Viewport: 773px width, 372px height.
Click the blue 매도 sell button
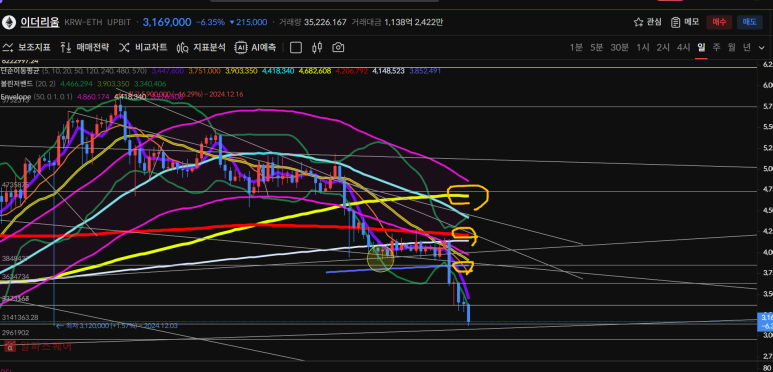point(749,22)
